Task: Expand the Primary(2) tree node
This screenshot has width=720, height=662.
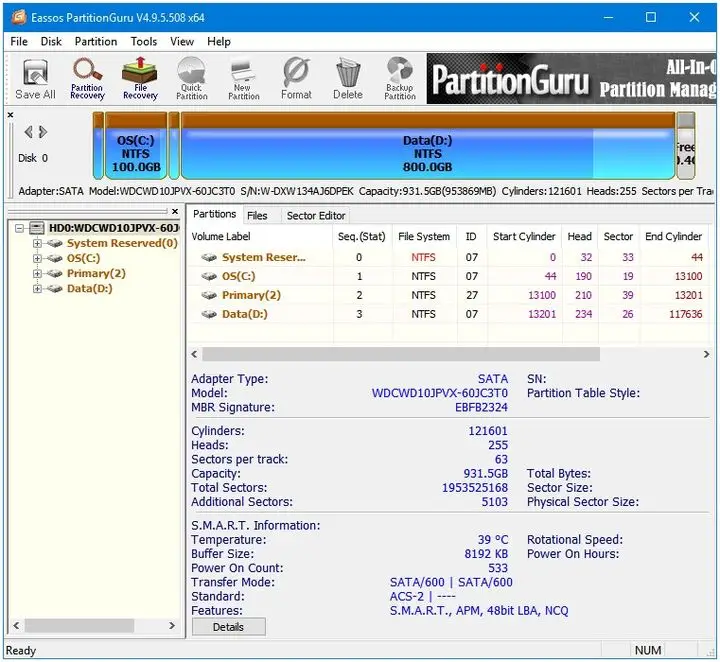Action: 37,274
